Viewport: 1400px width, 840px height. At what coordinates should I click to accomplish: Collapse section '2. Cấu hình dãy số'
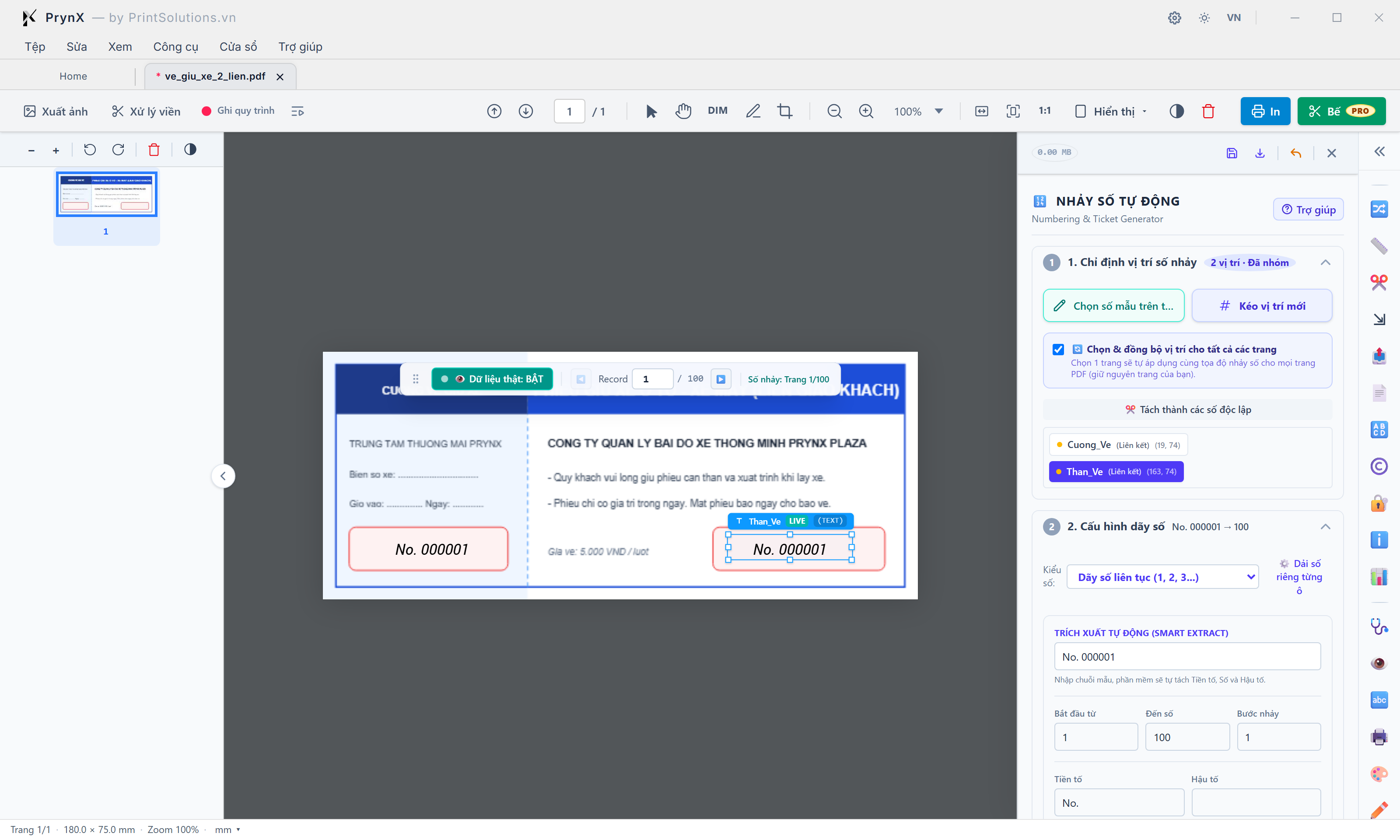[1325, 527]
